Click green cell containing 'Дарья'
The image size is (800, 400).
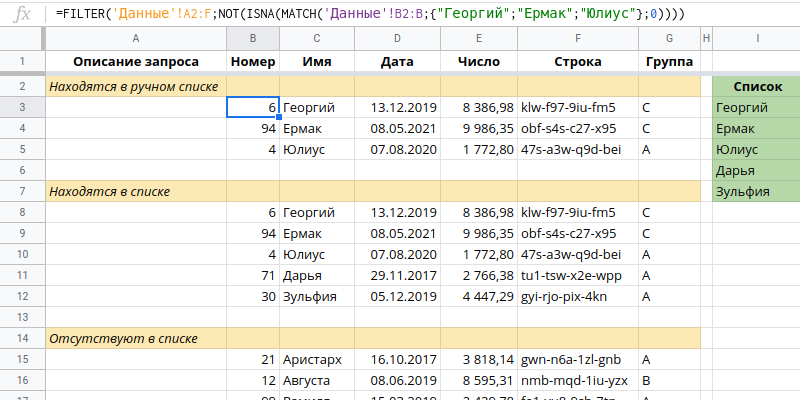tap(757, 170)
